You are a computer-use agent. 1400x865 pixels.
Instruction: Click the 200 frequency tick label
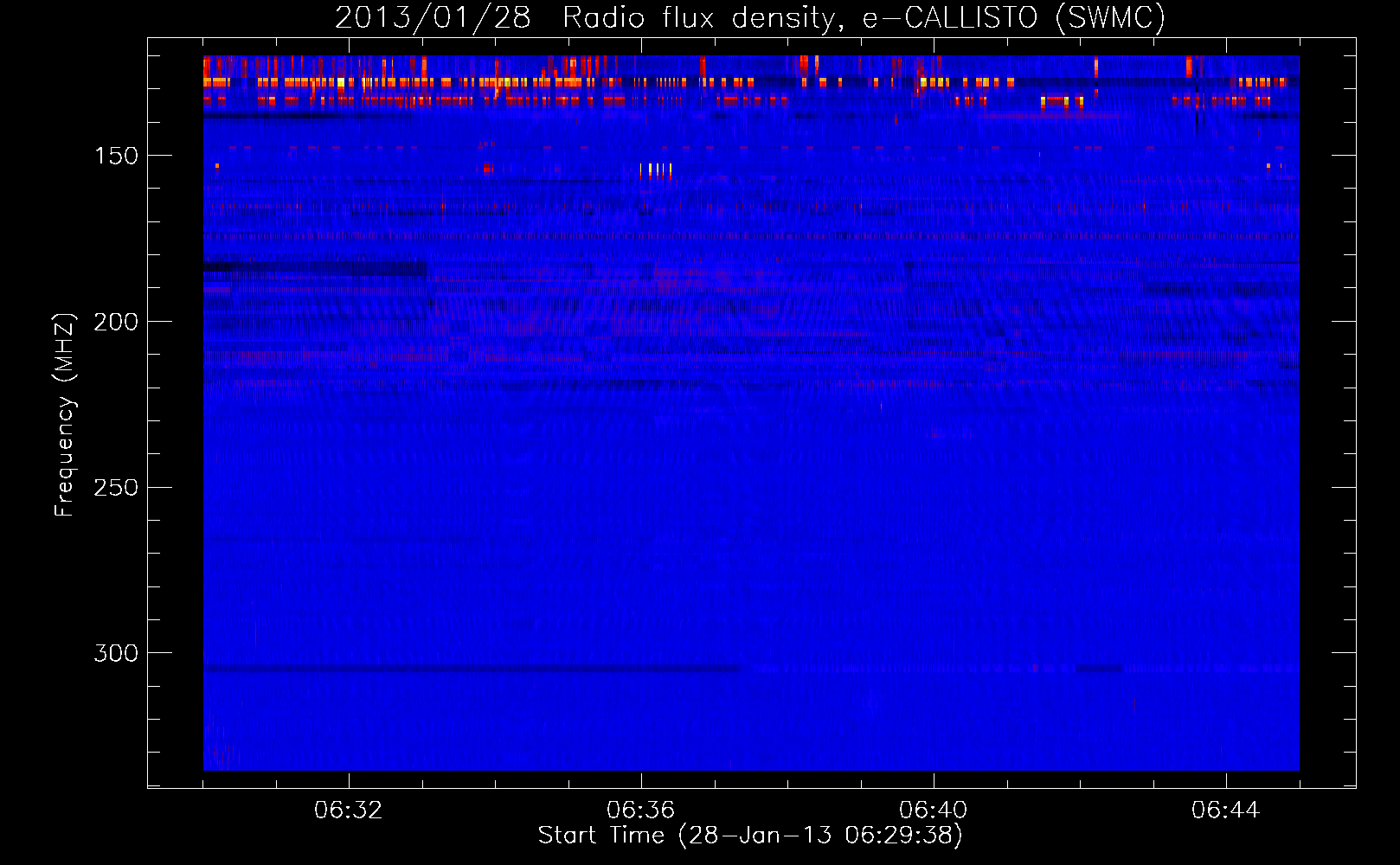point(116,322)
